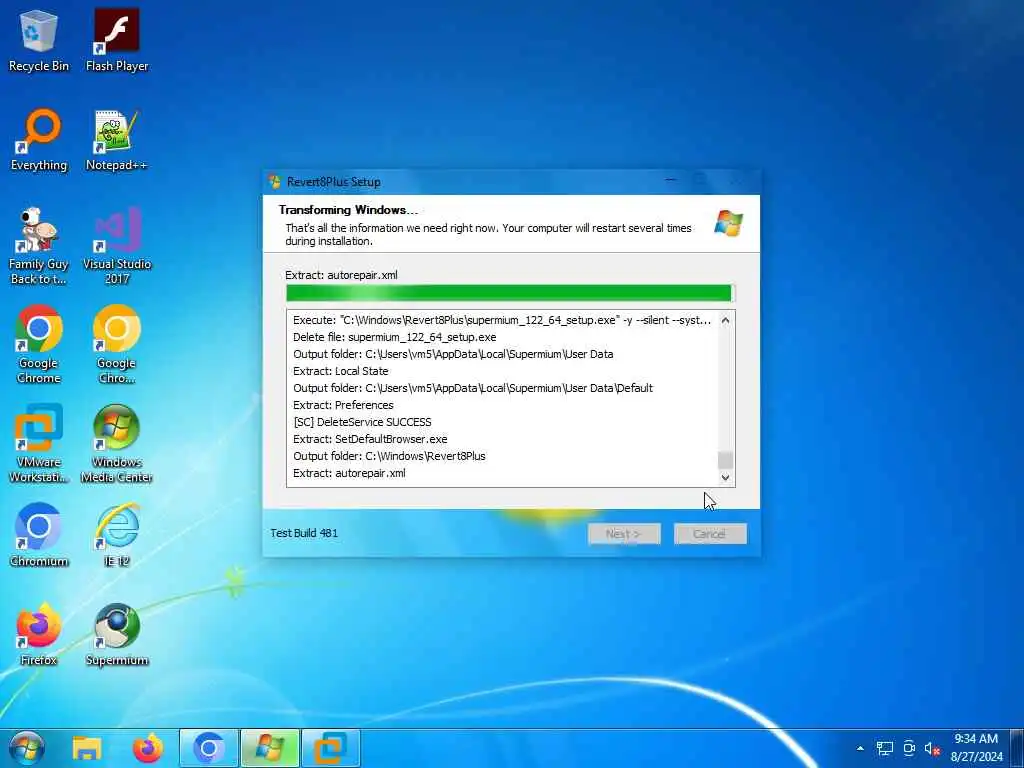
Task: Select log line 'Output folder: C:\Windows\Revert8Plus'
Action: point(389,456)
